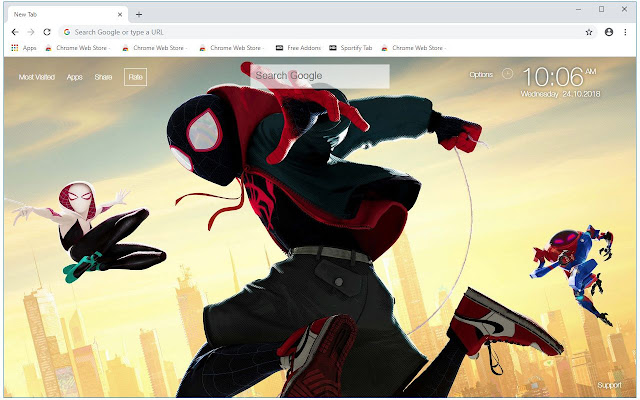Viewport: 640px width, 400px height.
Task: Click the date Wednesday 24.10.2018
Action: pos(560,94)
